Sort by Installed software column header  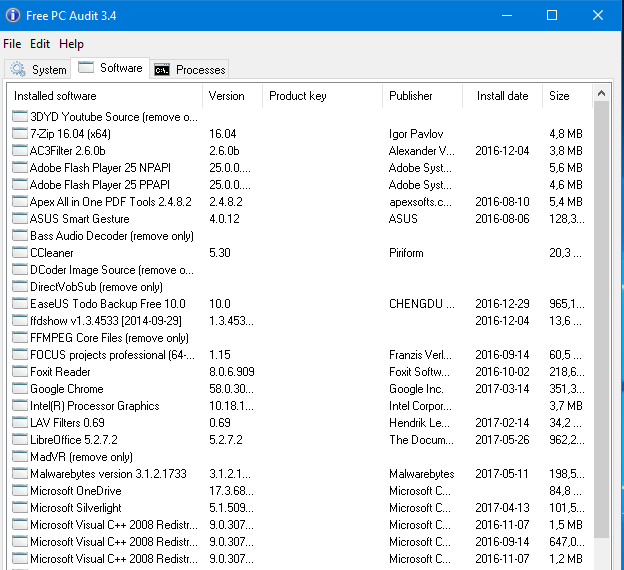click(x=104, y=96)
